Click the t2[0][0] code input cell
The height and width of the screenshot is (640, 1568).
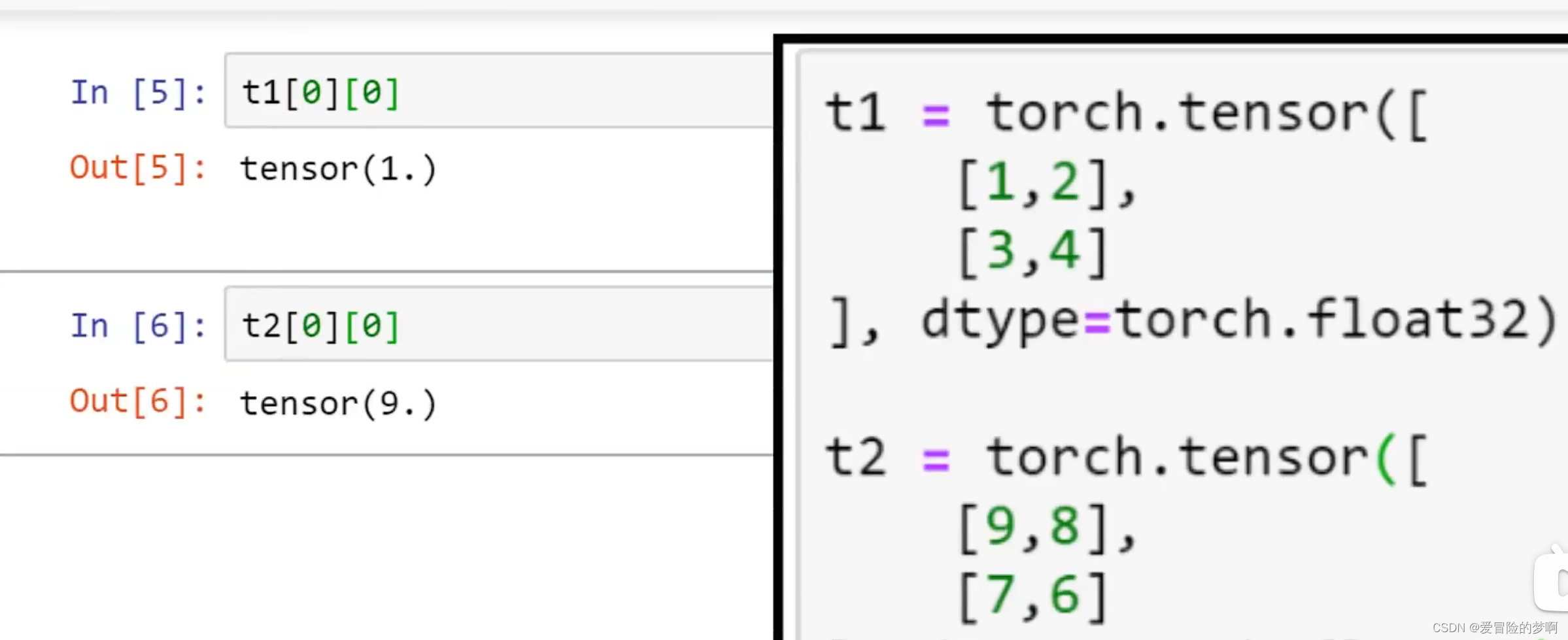click(499, 324)
